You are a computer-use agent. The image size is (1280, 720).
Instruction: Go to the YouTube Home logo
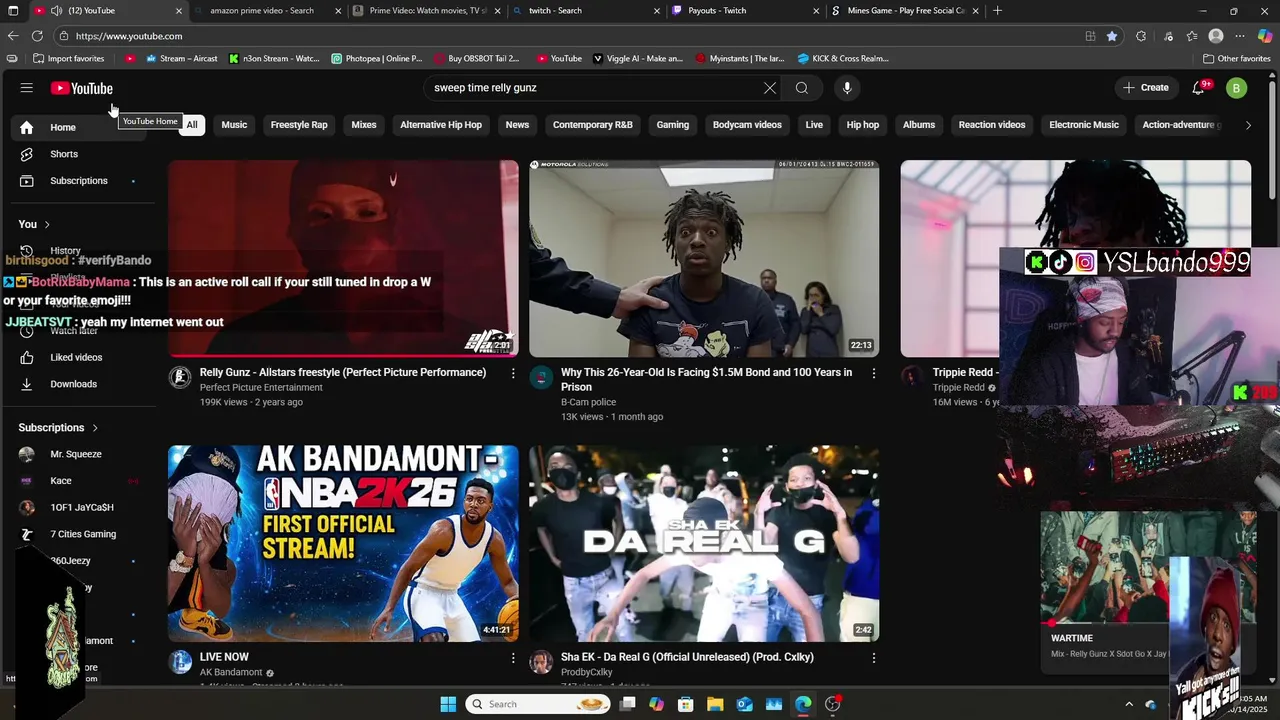pyautogui.click(x=82, y=88)
